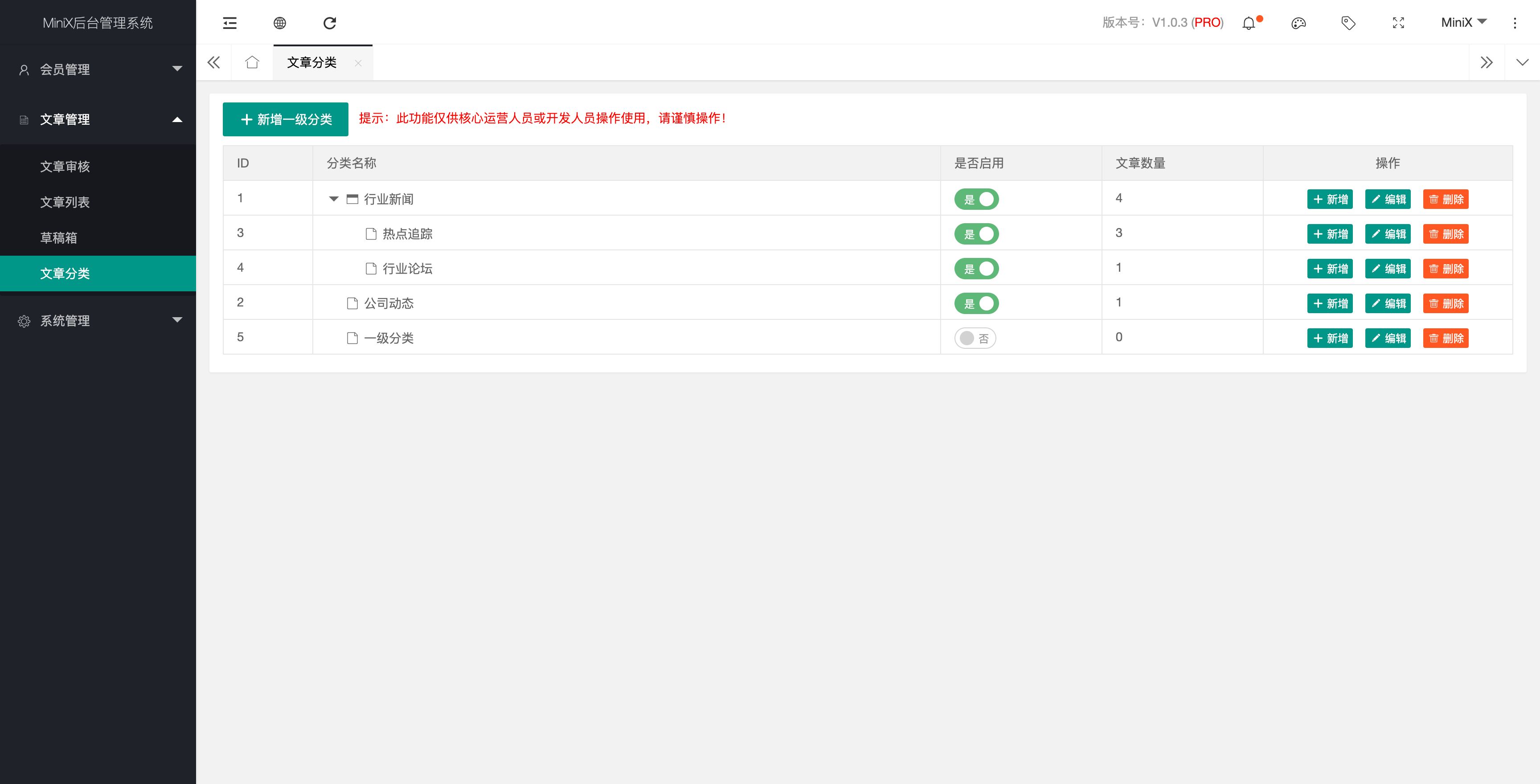Enable the 一级分类 category switch
This screenshot has height=784, width=1540.
tap(975, 338)
